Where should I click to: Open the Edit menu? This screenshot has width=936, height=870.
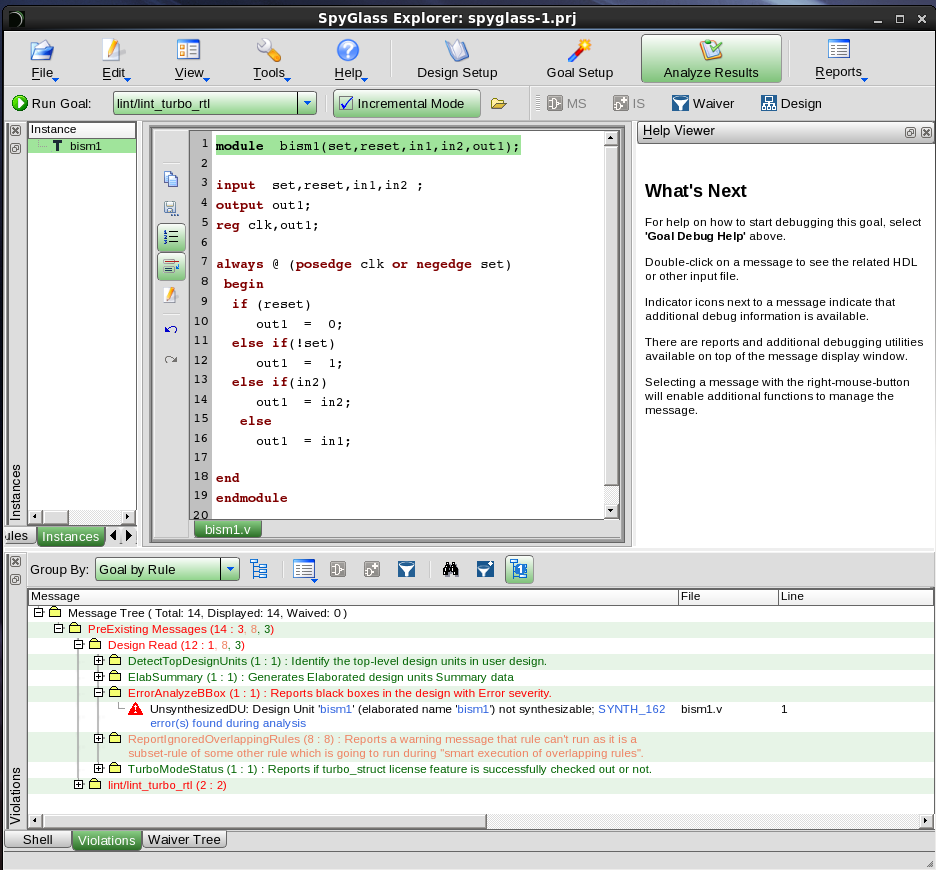pos(113,60)
